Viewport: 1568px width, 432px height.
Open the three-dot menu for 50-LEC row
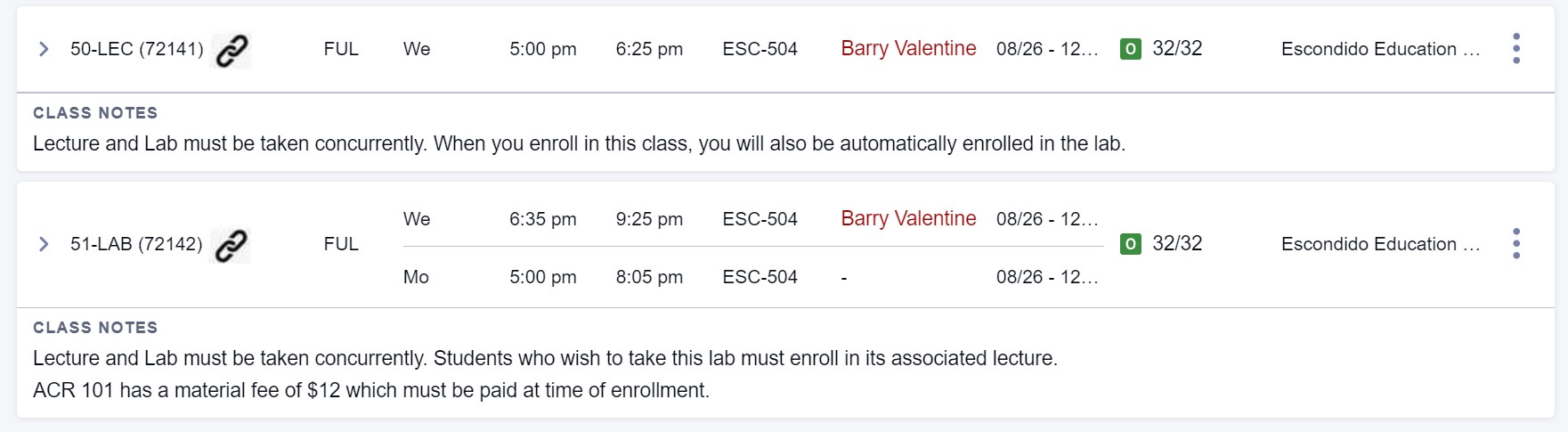tap(1515, 49)
